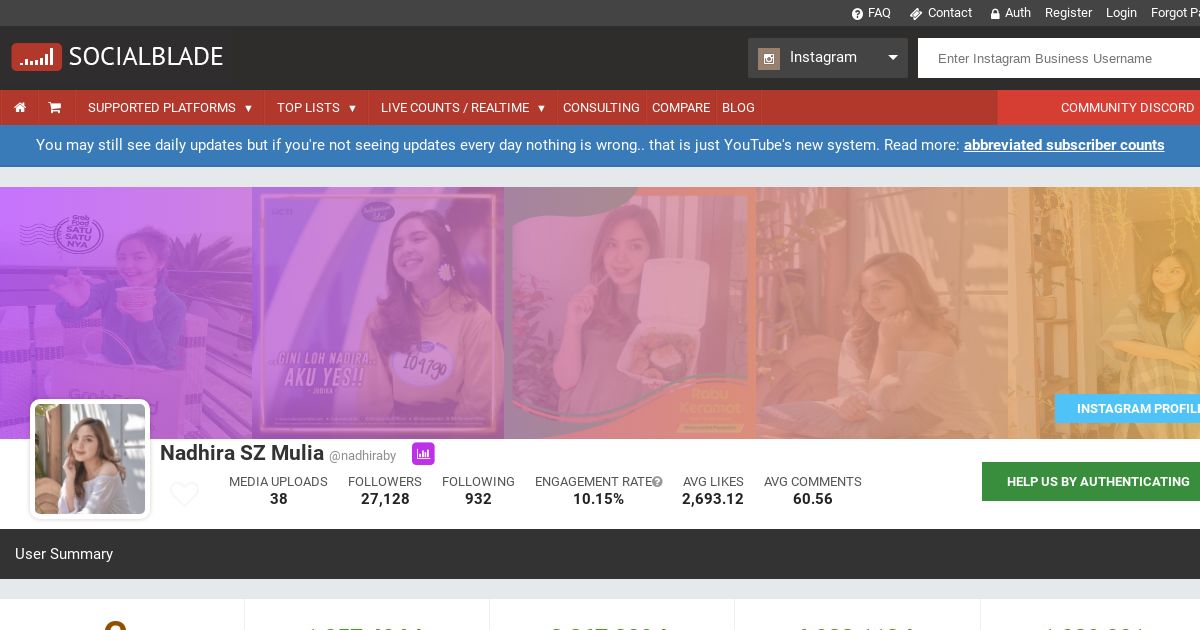This screenshot has height=630, width=1200.
Task: Click the engagement rate help icon
Action: (657, 482)
